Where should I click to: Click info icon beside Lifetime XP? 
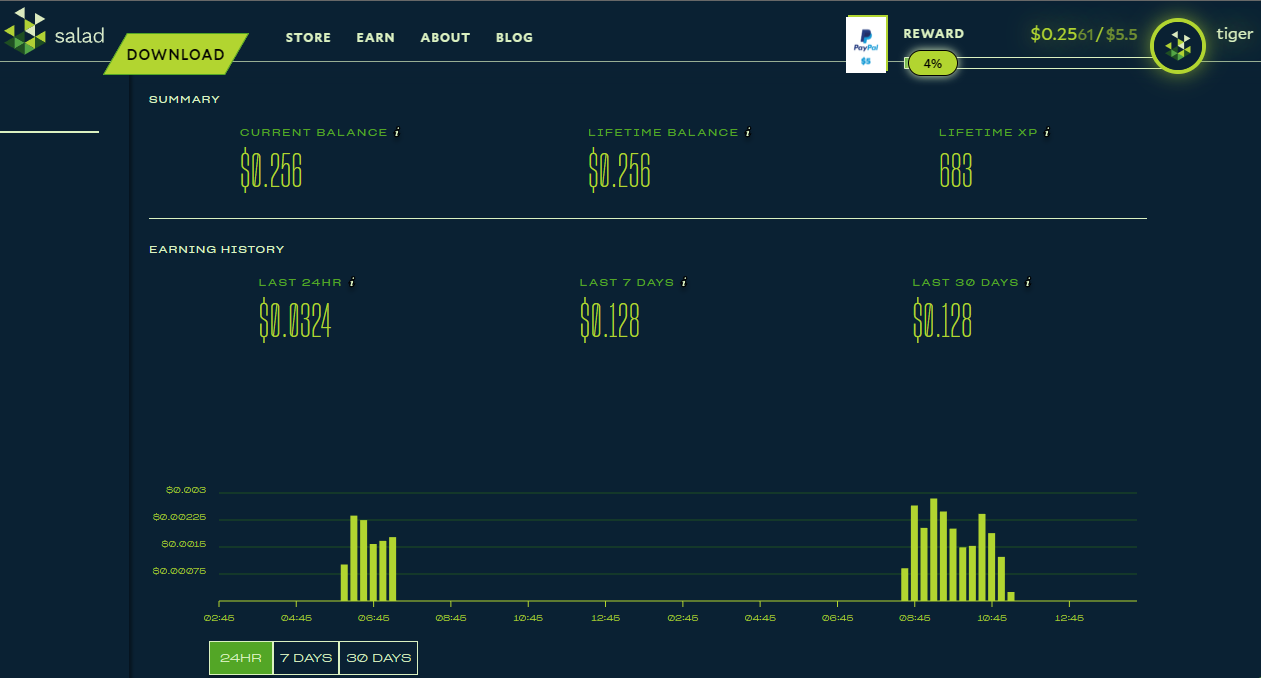click(x=1047, y=132)
